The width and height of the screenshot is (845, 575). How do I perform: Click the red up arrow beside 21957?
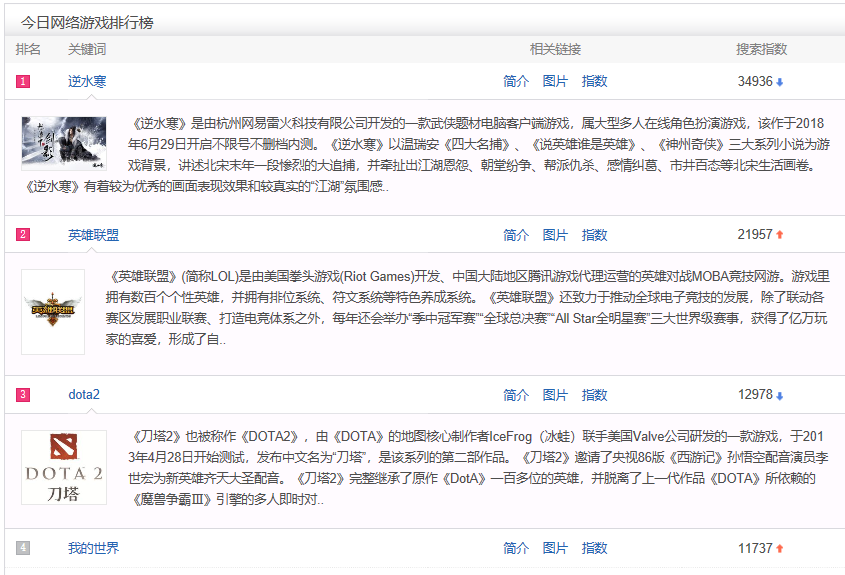[779, 234]
